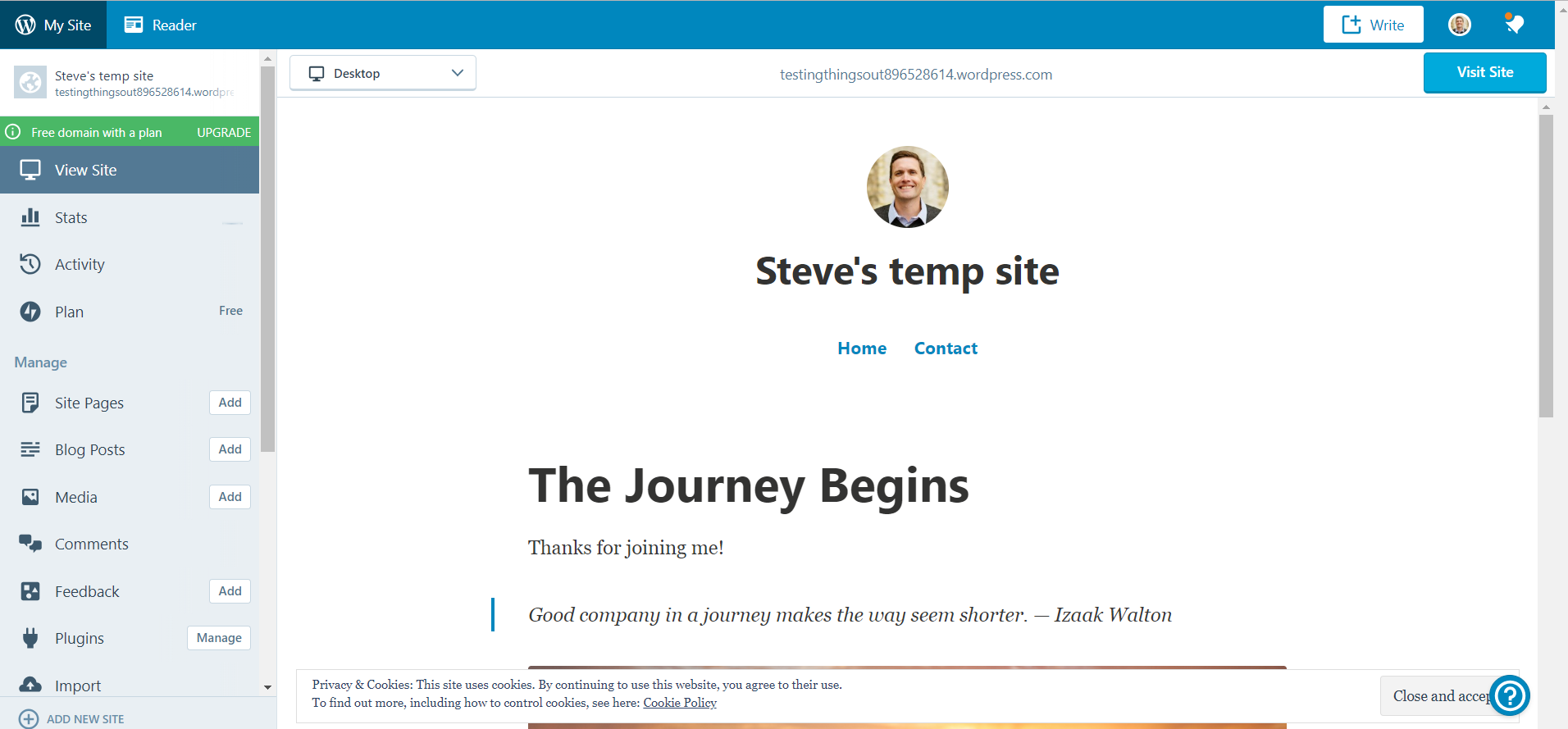This screenshot has width=1568, height=729.
Task: Open the Stats sidebar item
Action: tap(71, 217)
